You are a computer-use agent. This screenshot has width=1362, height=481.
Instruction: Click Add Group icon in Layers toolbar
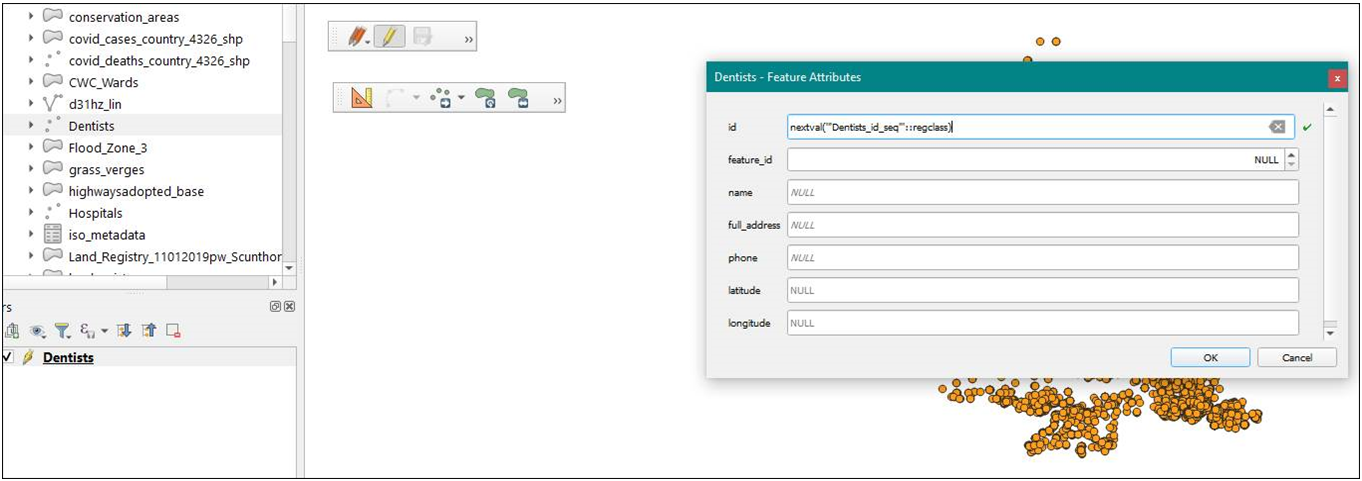click(14, 331)
